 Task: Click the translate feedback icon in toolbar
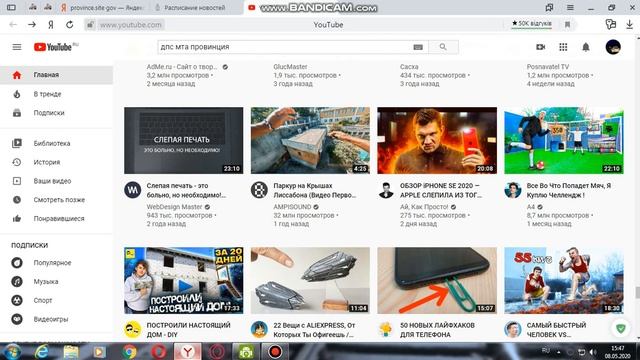[x=611, y=24]
